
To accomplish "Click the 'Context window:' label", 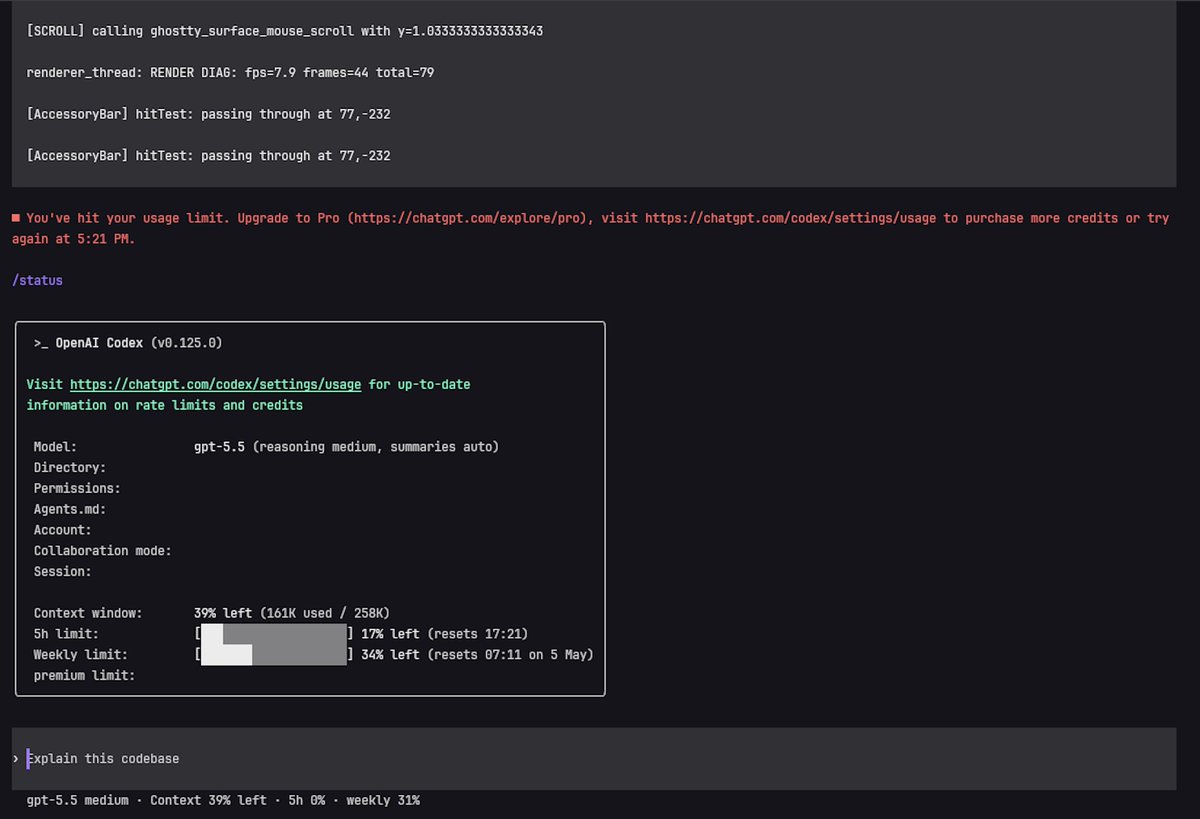I will click(x=88, y=613).
